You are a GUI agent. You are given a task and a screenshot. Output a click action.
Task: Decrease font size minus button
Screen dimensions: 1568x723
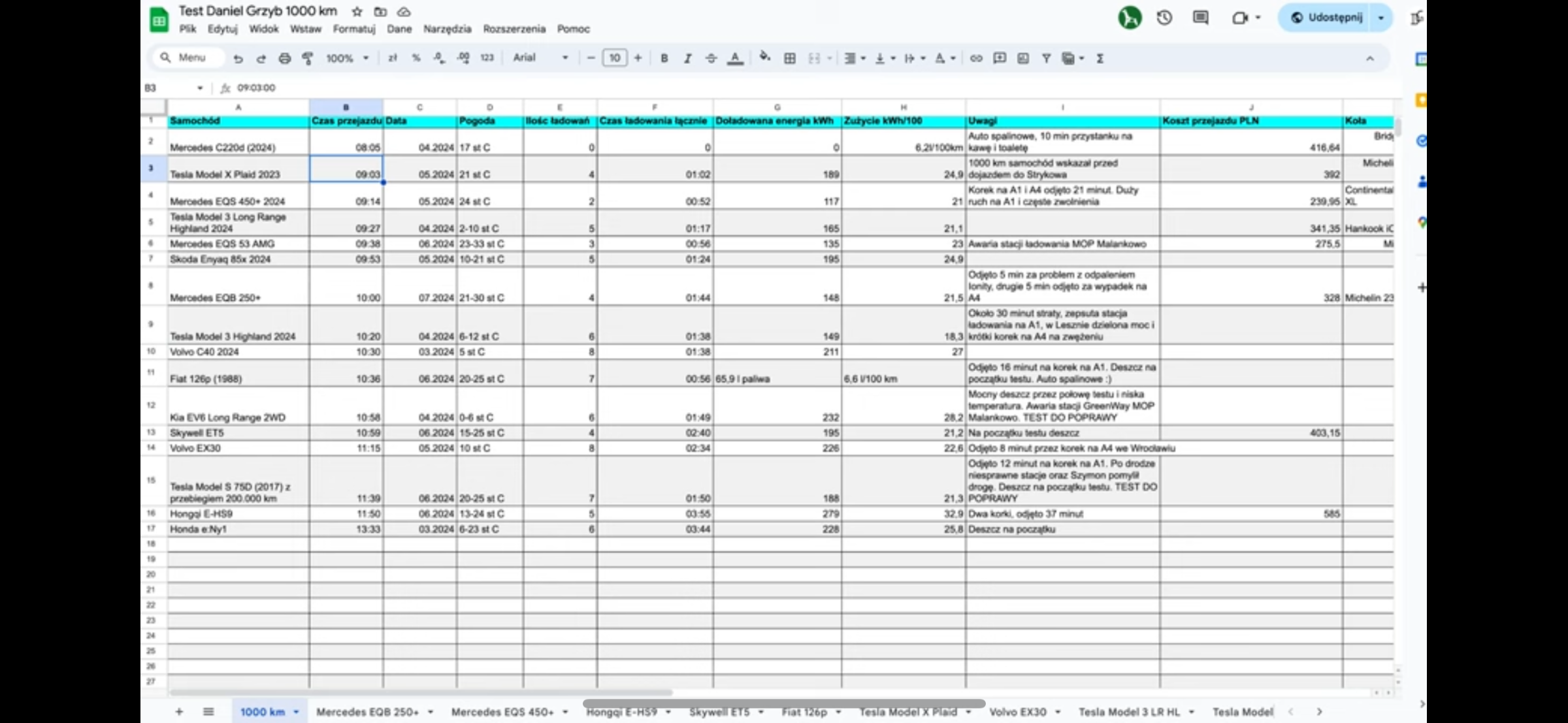[591, 58]
